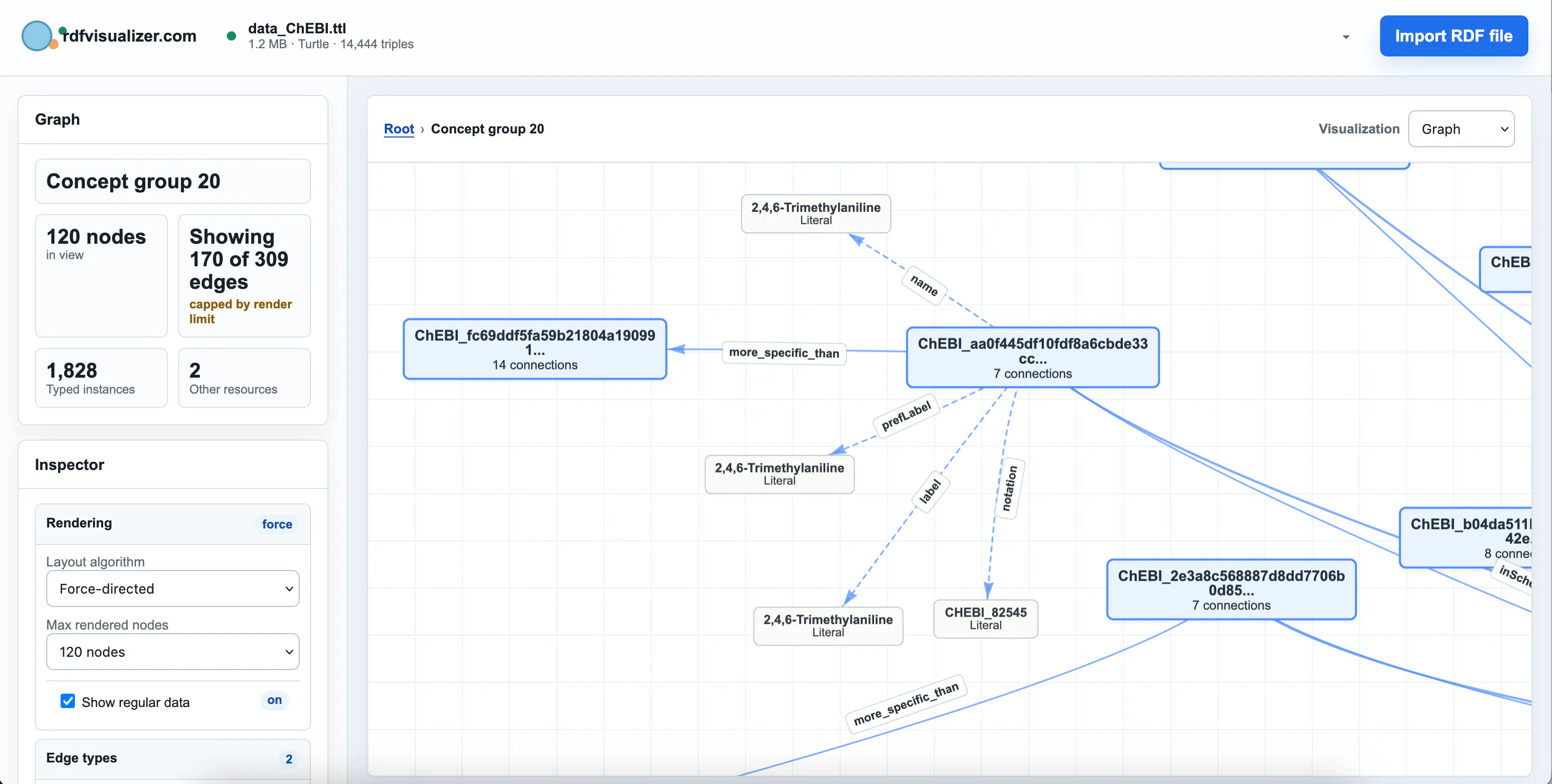The height and width of the screenshot is (784, 1552).
Task: Click the 120 nodes in view card
Action: tap(101, 276)
